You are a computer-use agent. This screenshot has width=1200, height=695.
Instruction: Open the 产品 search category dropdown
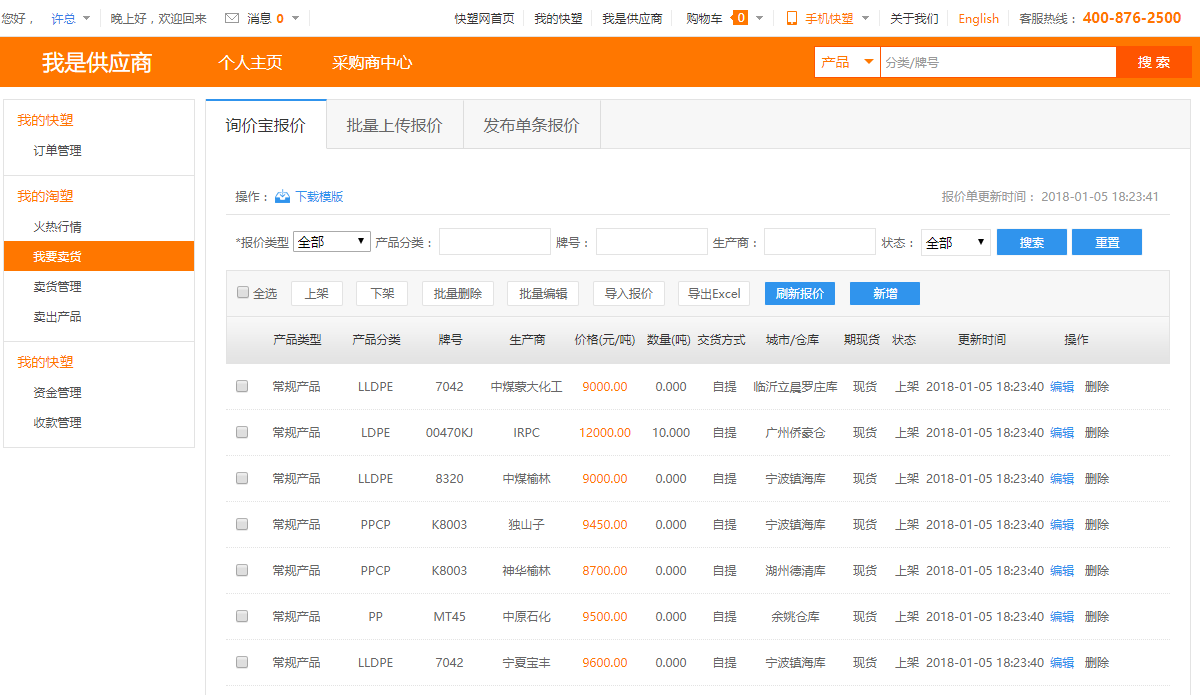pyautogui.click(x=847, y=62)
